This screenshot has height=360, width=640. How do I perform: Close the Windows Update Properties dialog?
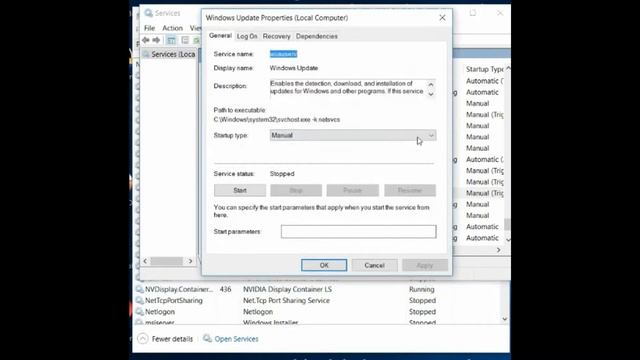[442, 18]
